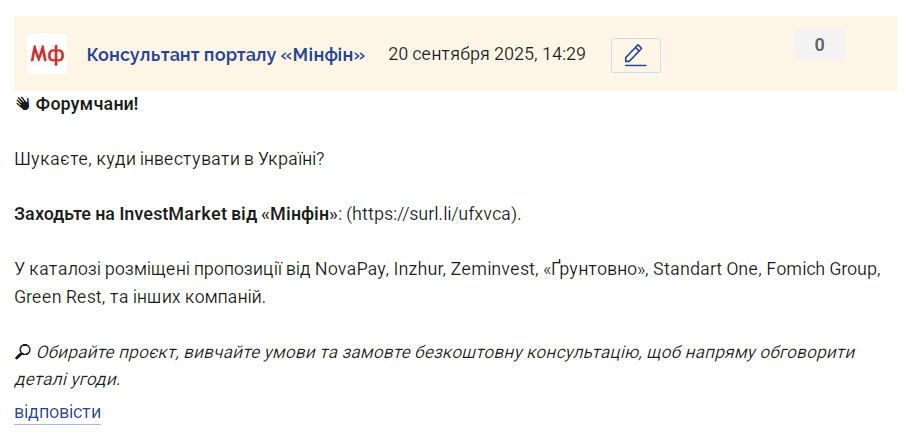Click the waving hand emoji icon

(22, 105)
